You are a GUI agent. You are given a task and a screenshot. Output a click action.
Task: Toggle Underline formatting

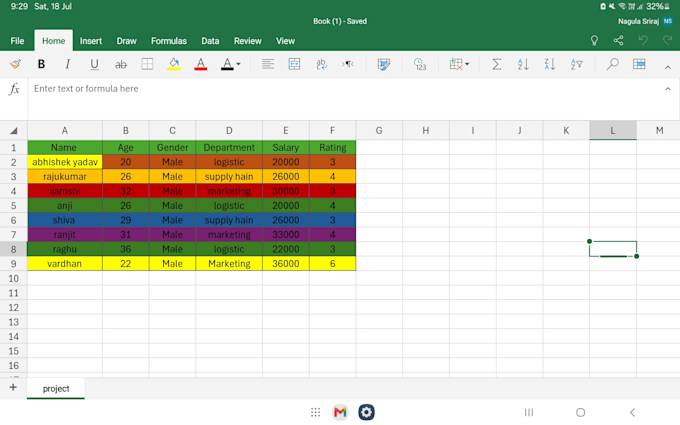coord(94,64)
